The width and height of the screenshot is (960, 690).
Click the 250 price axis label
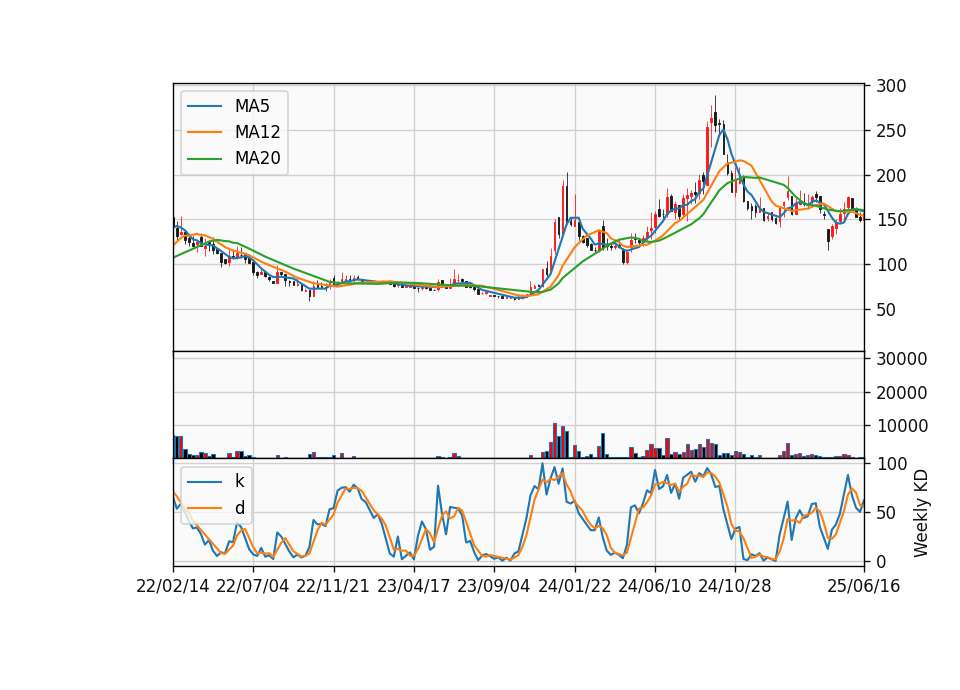[x=891, y=131]
